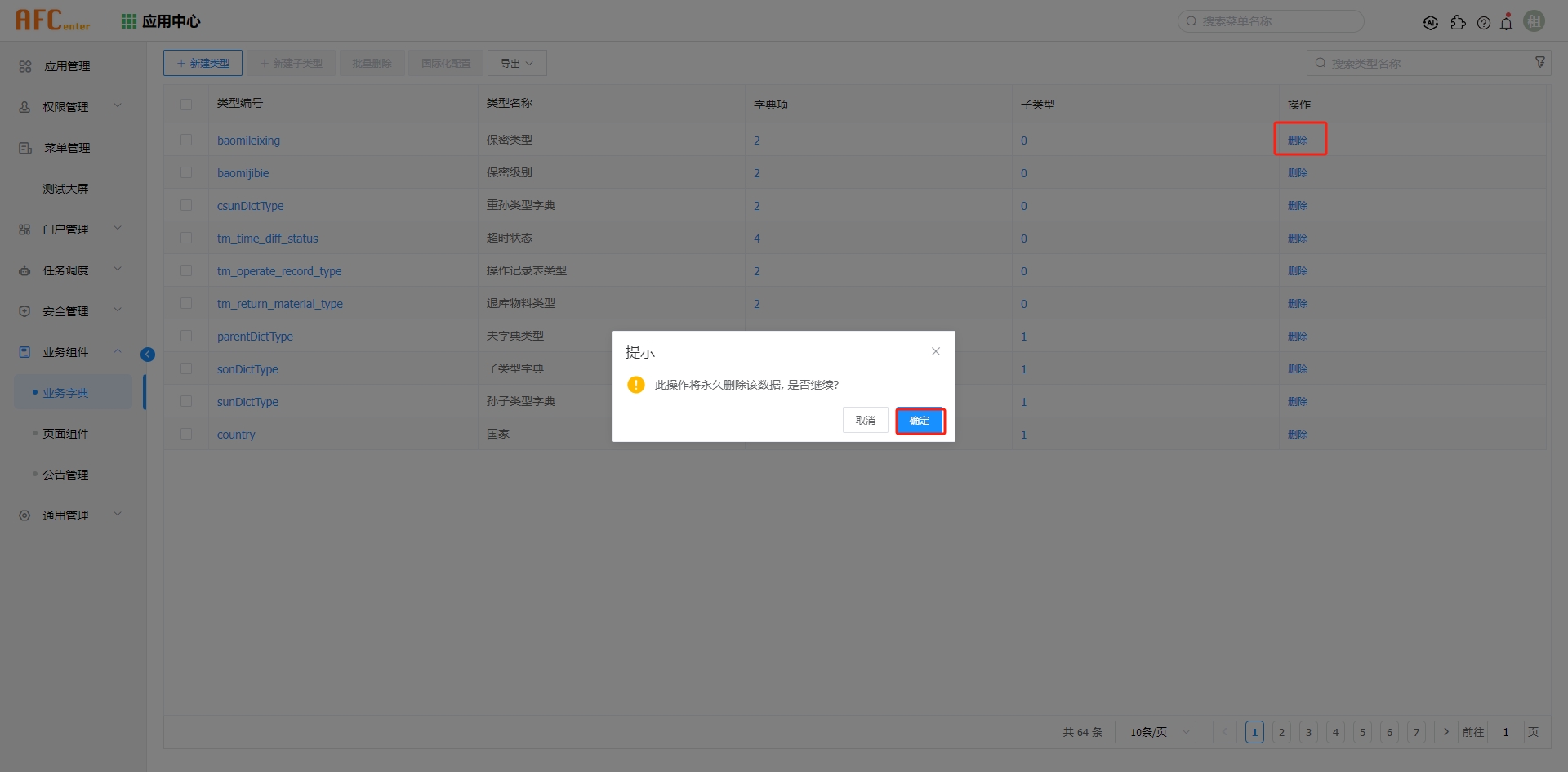Open the notification bell
This screenshot has height=772, width=1568.
(x=1507, y=22)
